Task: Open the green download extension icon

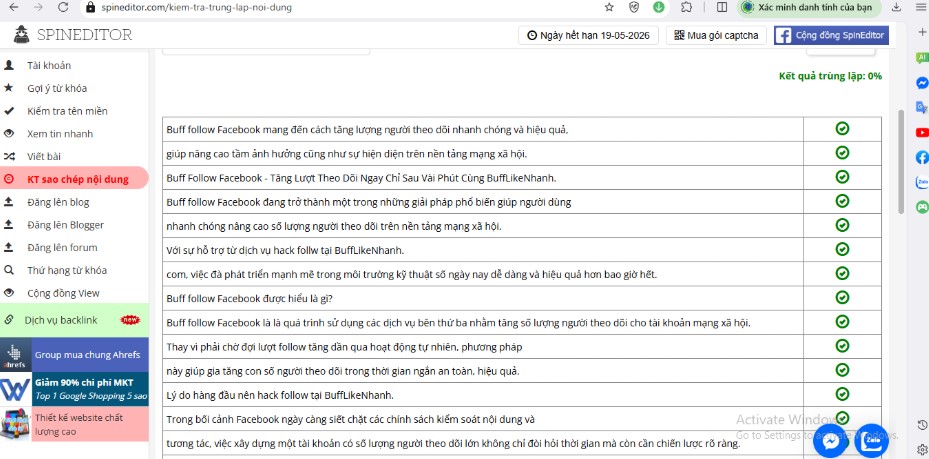Action: (659, 7)
